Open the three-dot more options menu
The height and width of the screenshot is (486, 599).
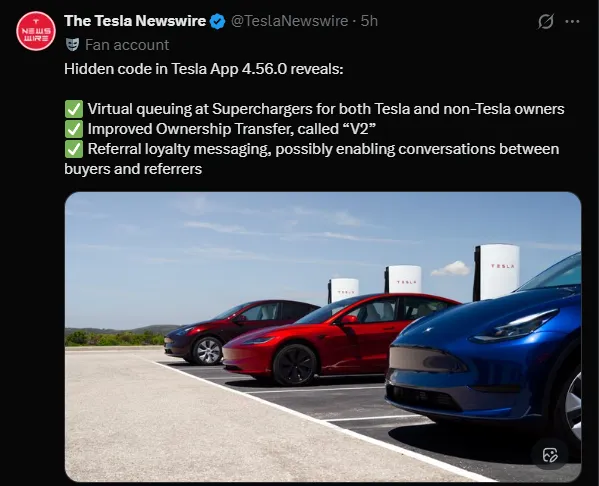(572, 21)
